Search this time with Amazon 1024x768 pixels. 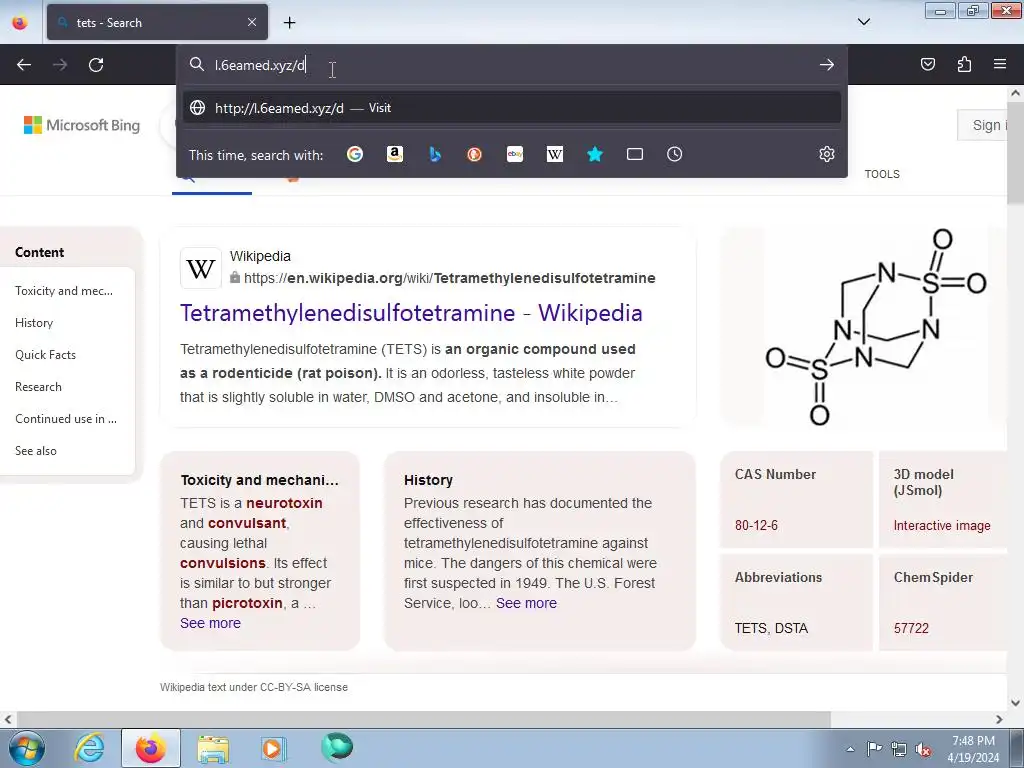pyautogui.click(x=394, y=154)
